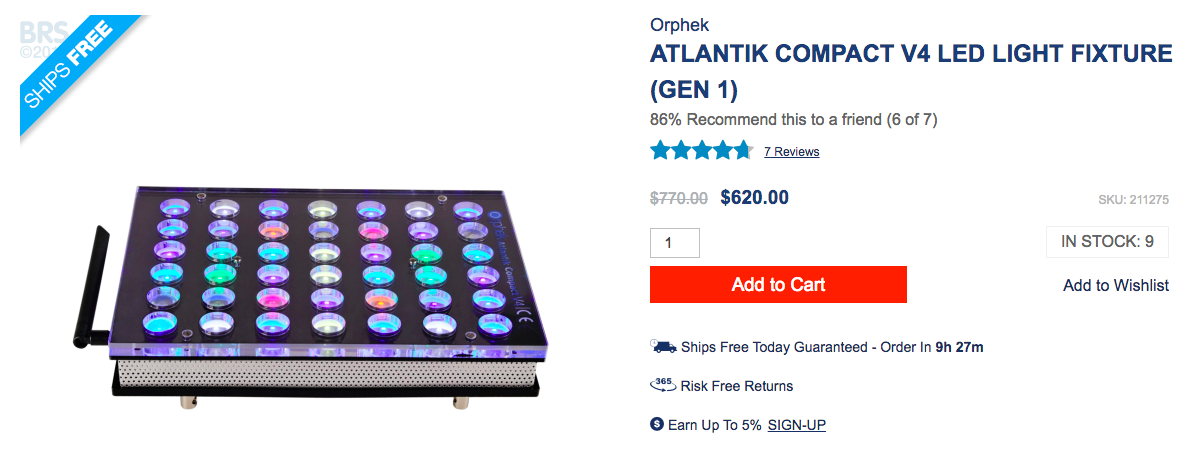The image size is (1186, 463).
Task: Click the 86% Recommend this text
Action: tap(793, 120)
